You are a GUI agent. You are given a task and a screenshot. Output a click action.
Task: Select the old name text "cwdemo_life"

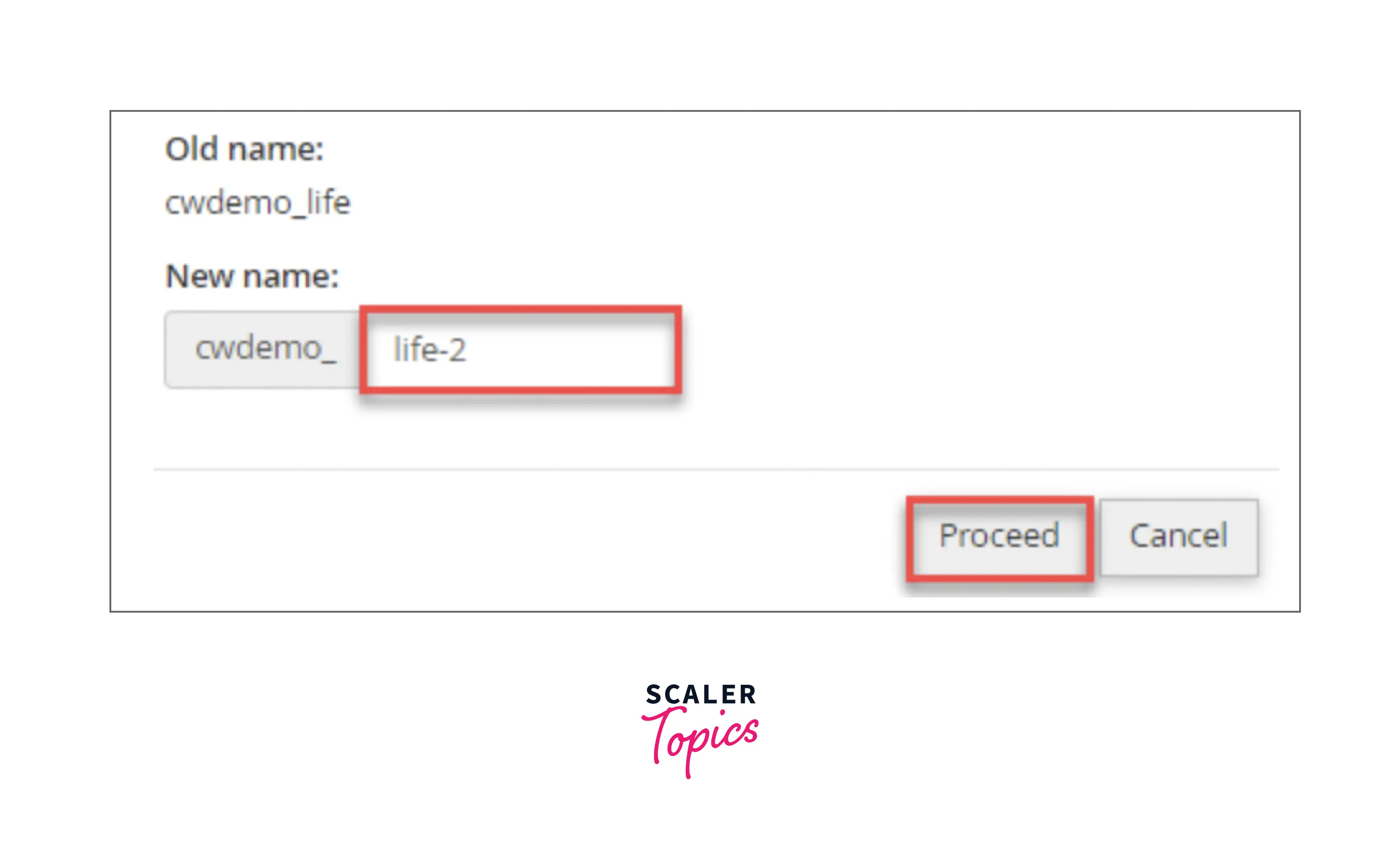point(257,203)
